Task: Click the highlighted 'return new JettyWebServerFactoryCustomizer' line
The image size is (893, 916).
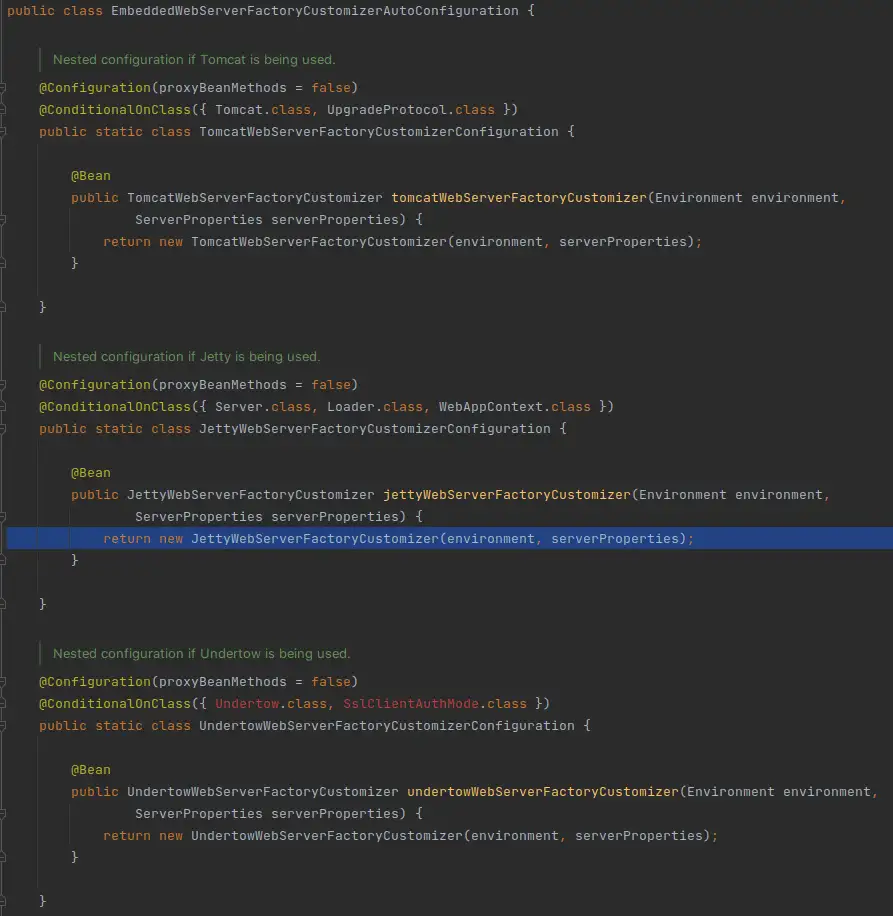Action: point(450,539)
